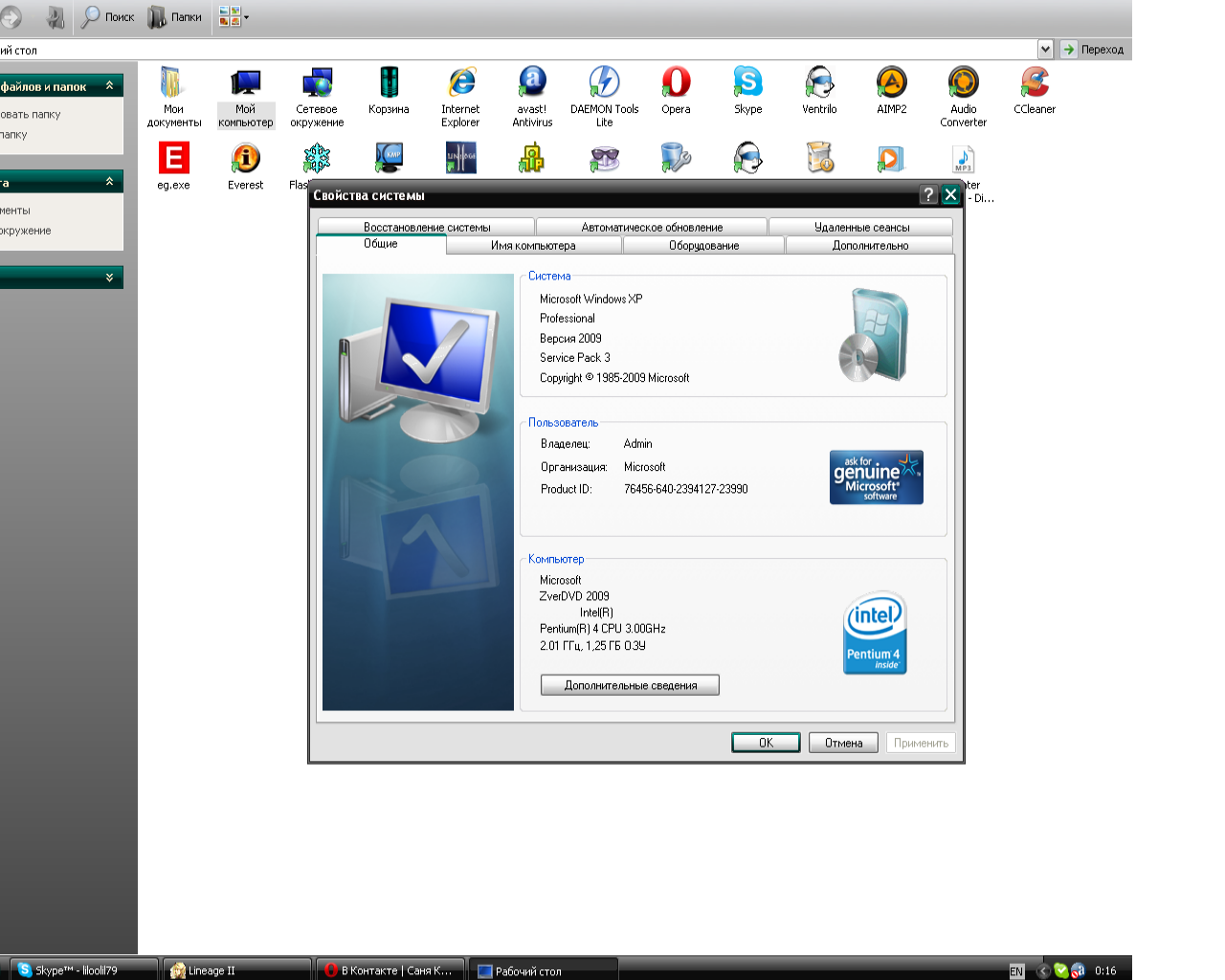
Task: Switch to Восстановление системы tab
Action: (426, 227)
